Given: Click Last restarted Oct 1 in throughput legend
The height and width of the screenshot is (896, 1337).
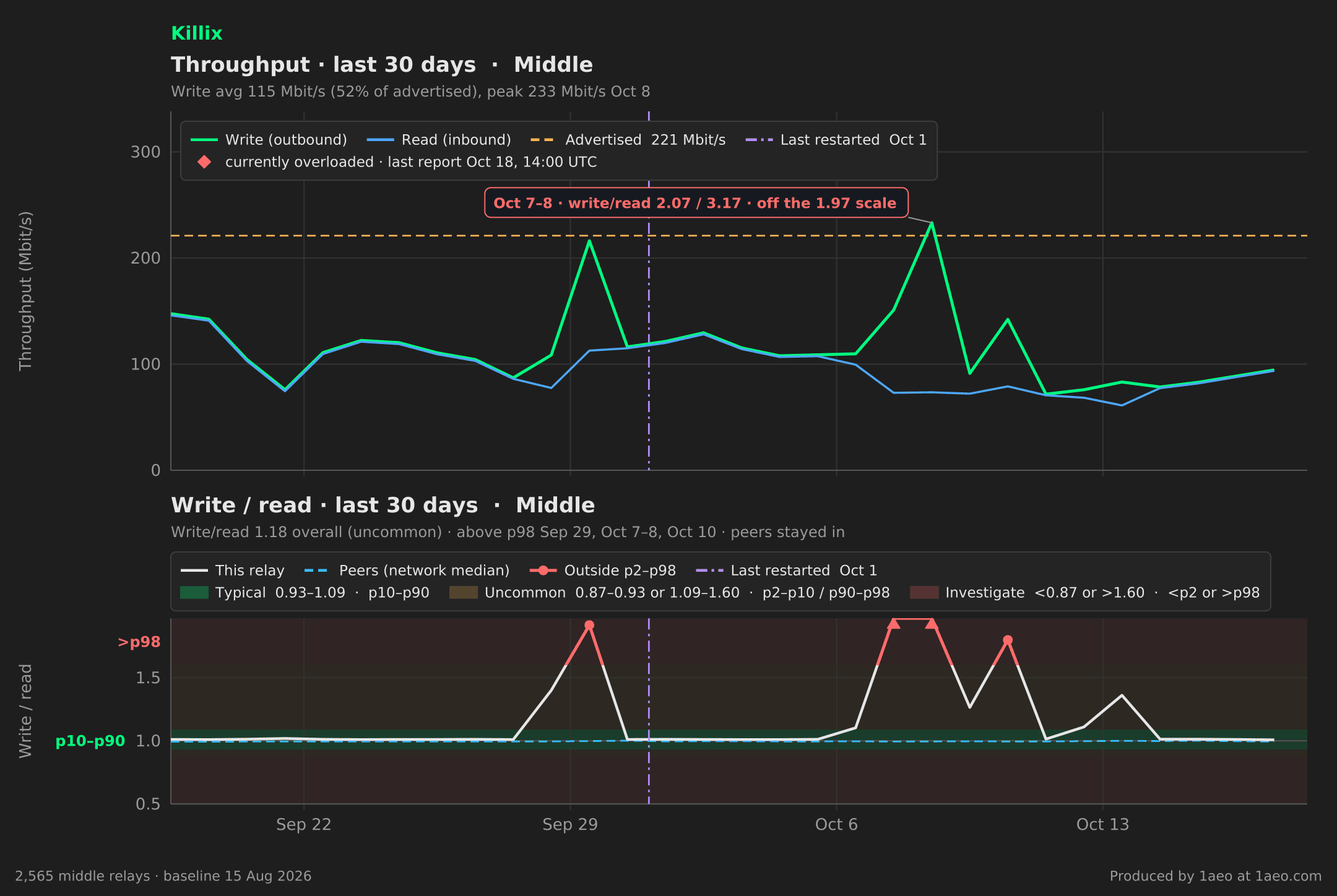Looking at the screenshot, I should 836,140.
